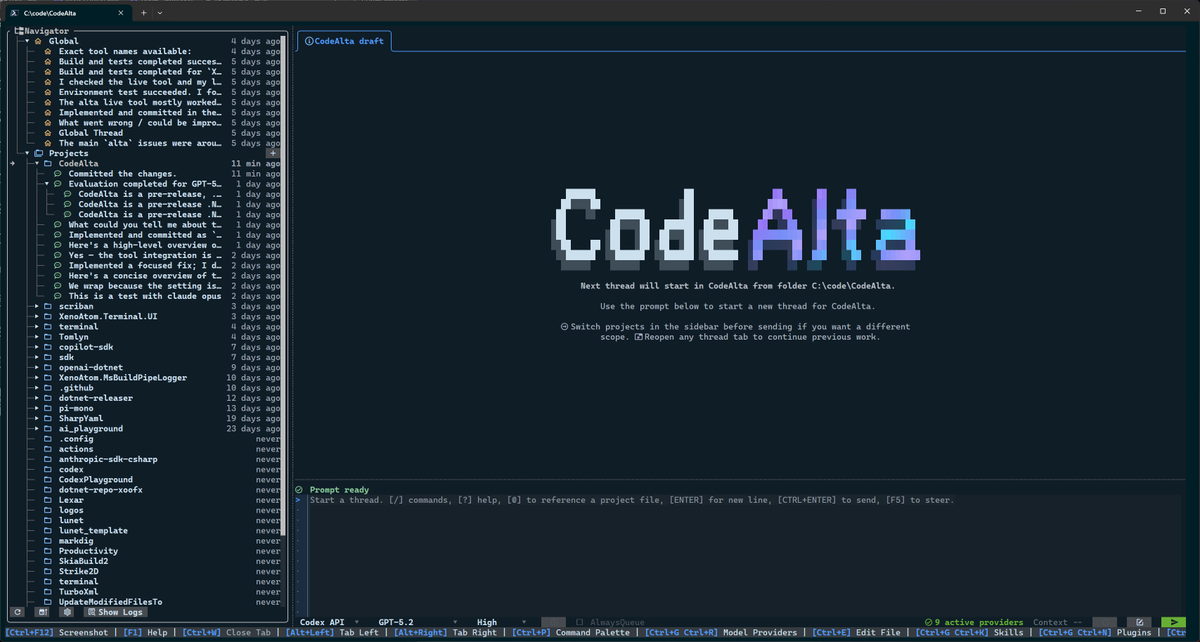Click the icon button between refresh and gear

click(x=42, y=612)
